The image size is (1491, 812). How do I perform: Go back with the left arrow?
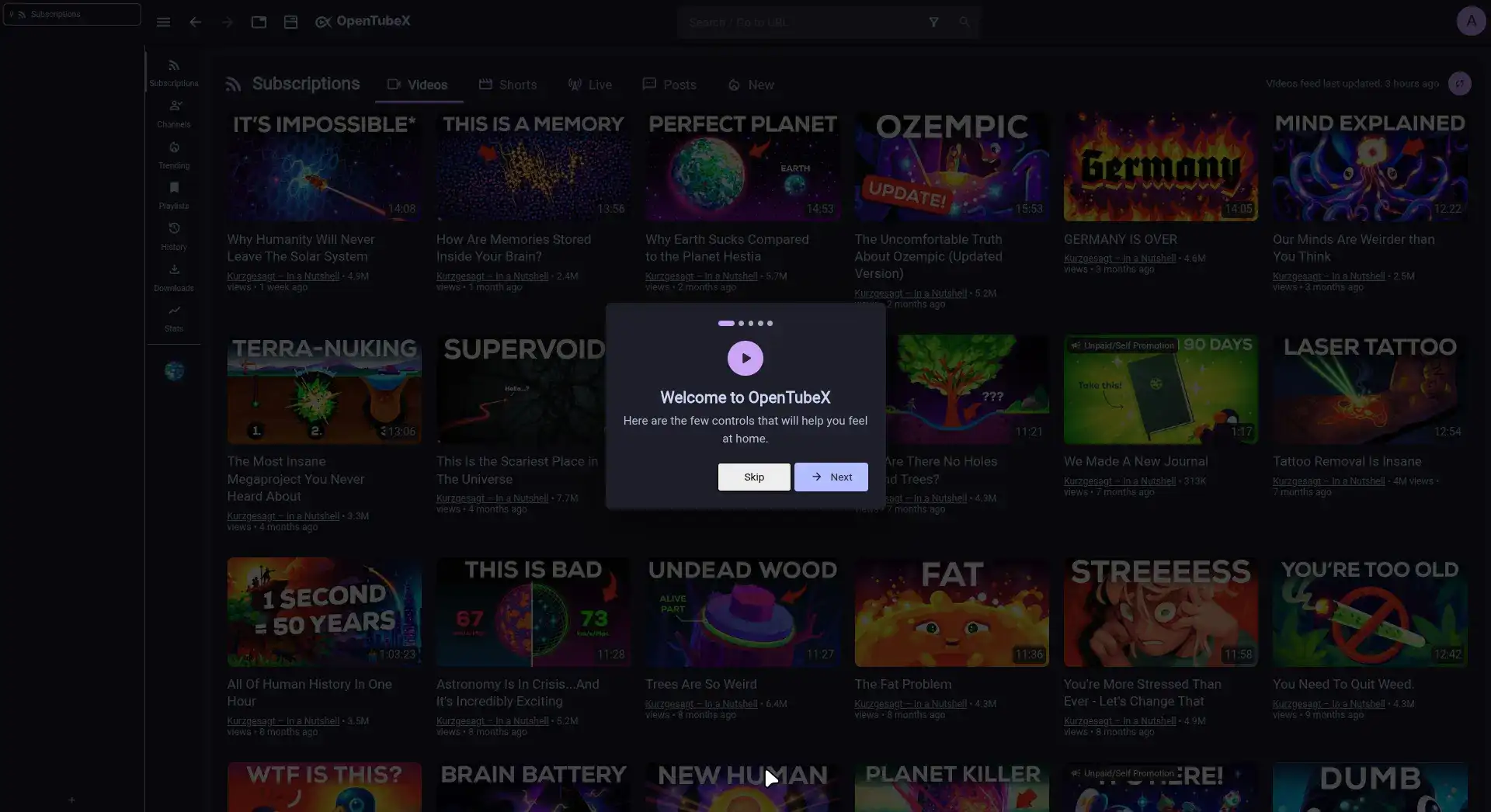[196, 23]
